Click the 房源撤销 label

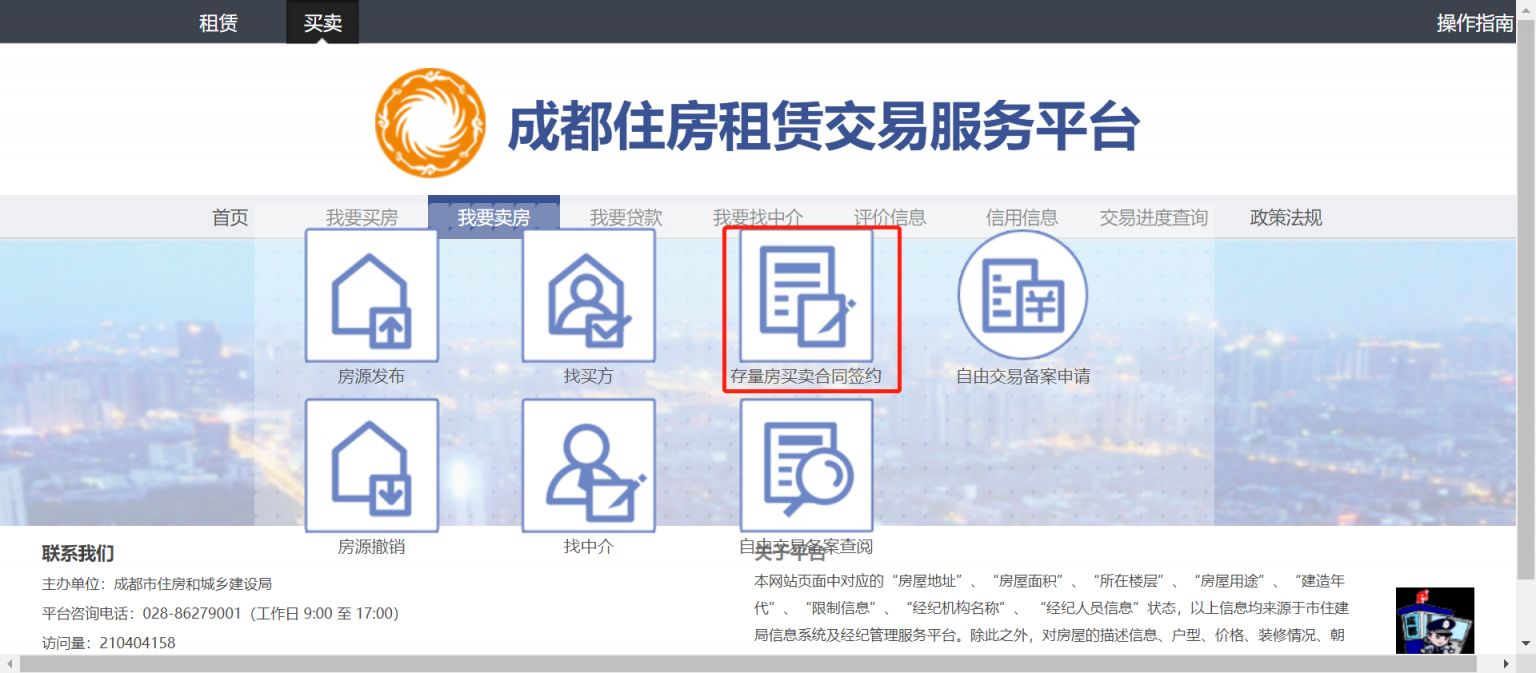click(x=371, y=547)
